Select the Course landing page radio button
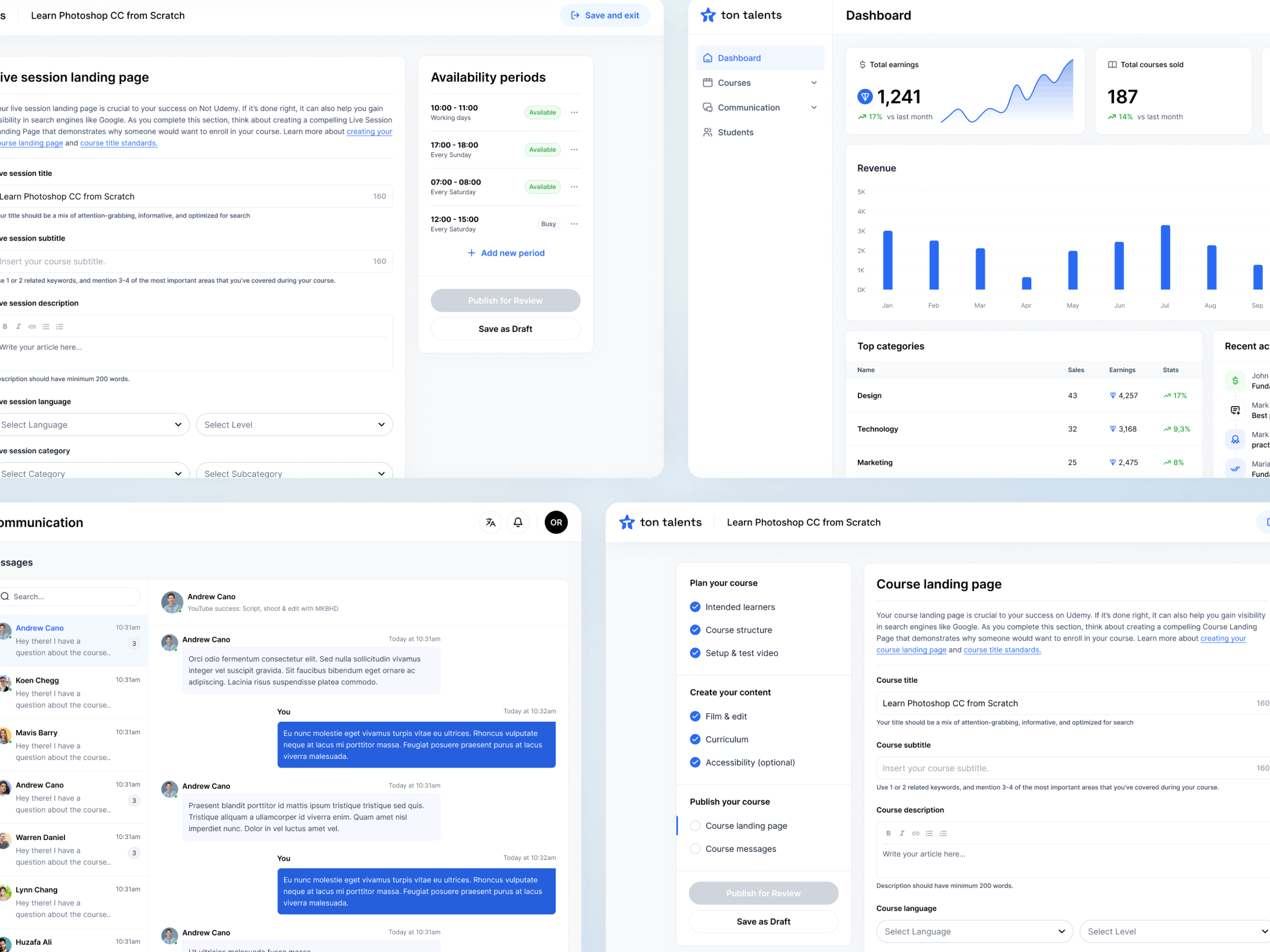The height and width of the screenshot is (952, 1270). point(695,826)
